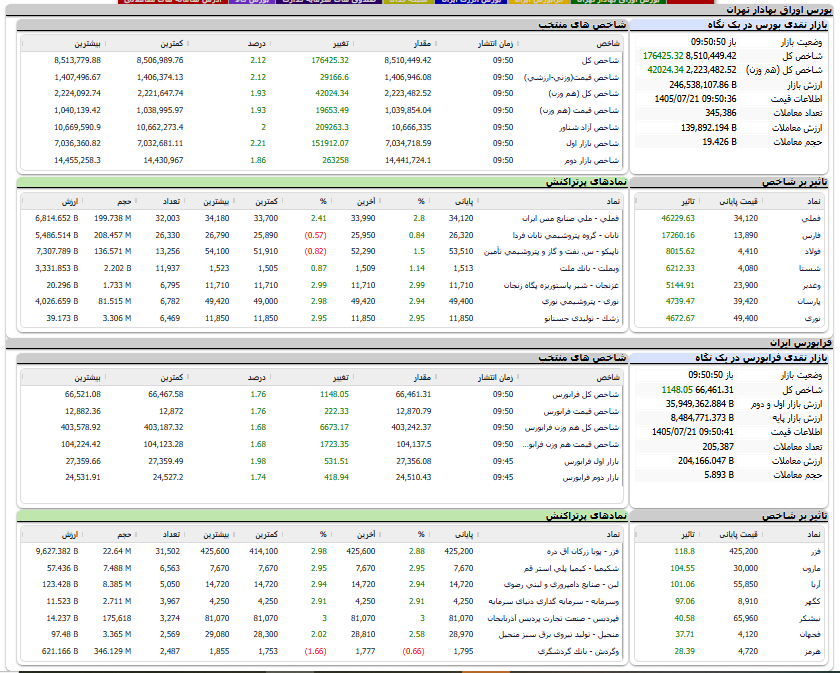Click the Farabourse trade value '204,166.047 B'
The height and width of the screenshot is (673, 840).
706,461
